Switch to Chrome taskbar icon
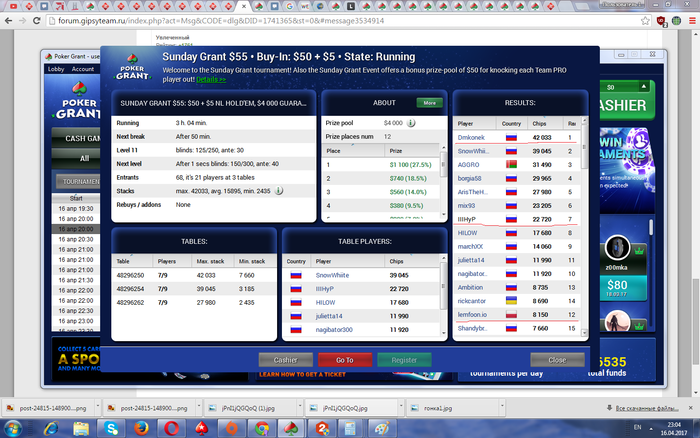This screenshot has width=700, height=438. [262, 429]
